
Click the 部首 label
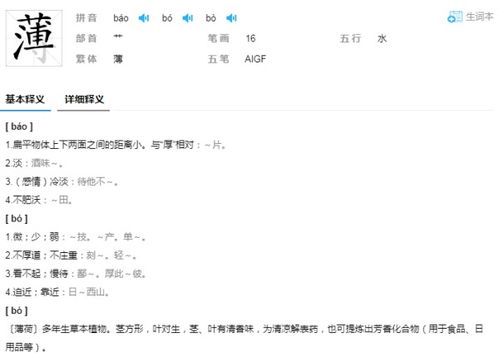coord(86,38)
